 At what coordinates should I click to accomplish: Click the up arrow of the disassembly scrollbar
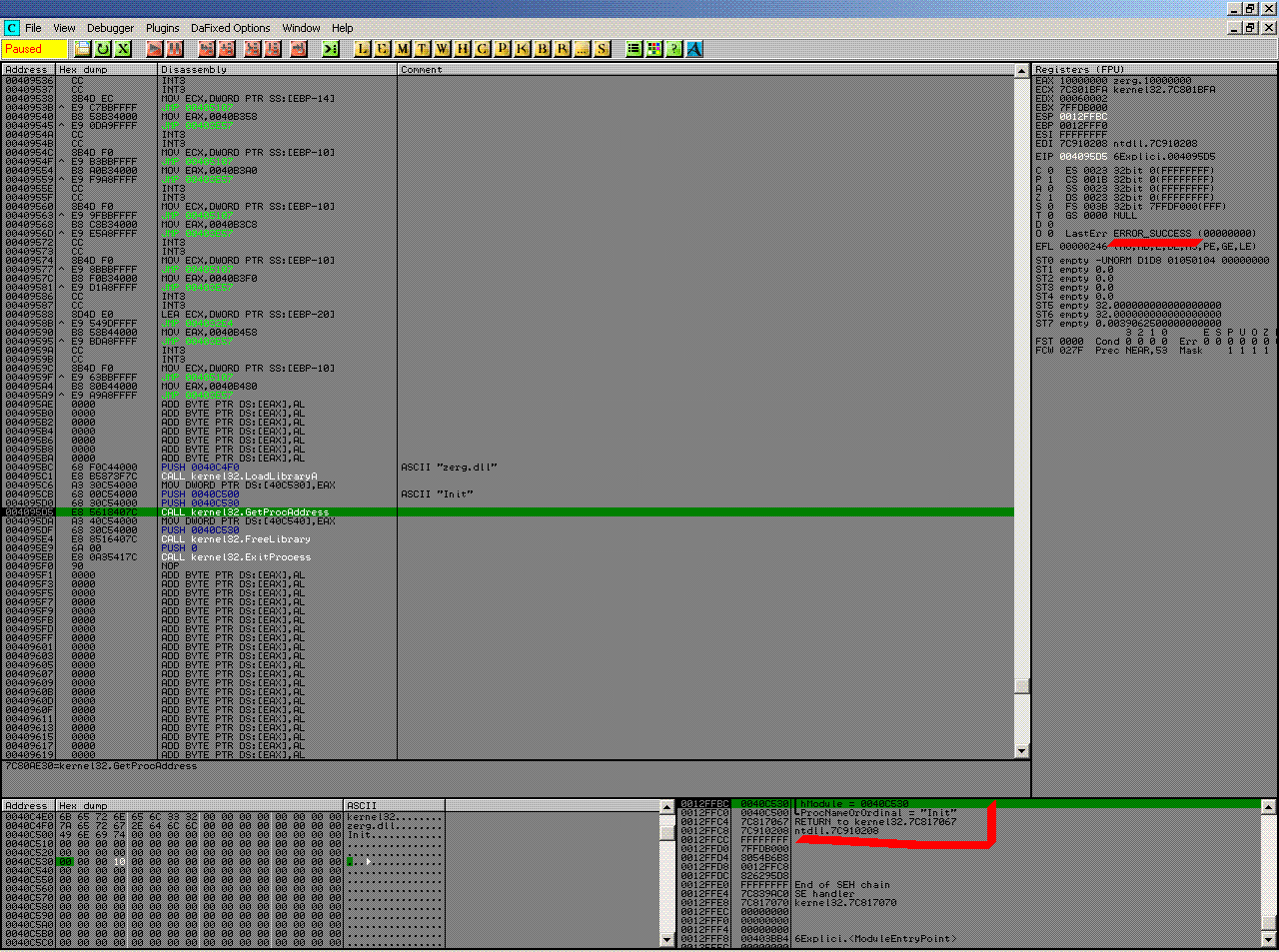[x=1021, y=71]
